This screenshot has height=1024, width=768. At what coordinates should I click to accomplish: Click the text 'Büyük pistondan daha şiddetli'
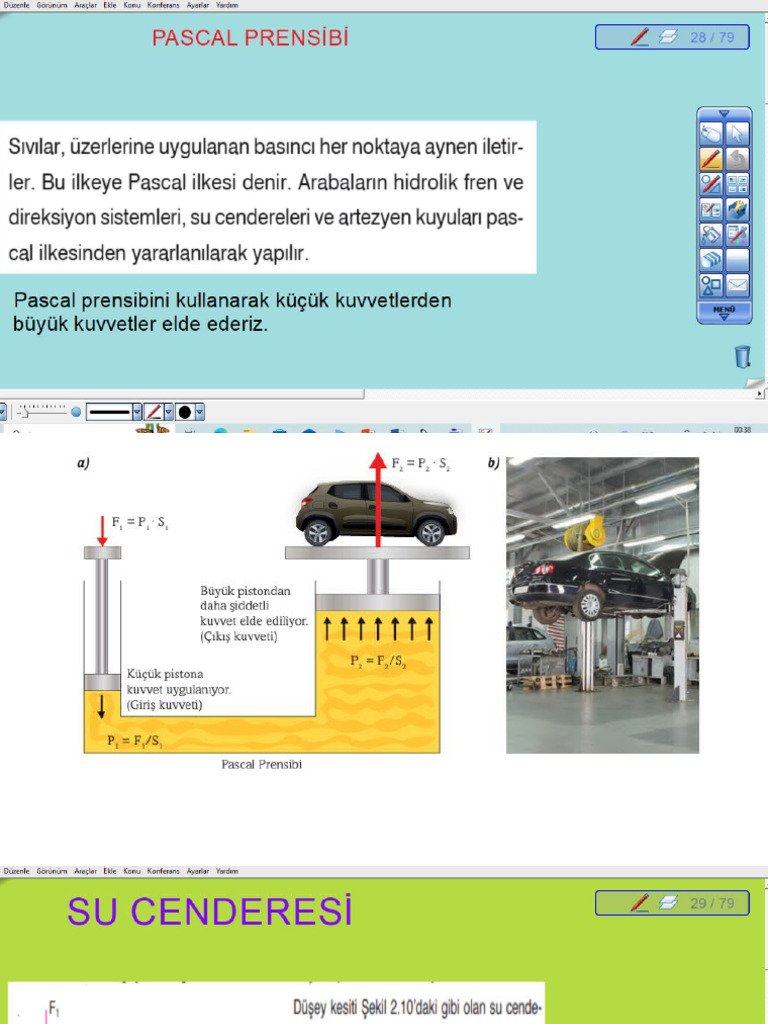[x=246, y=598]
